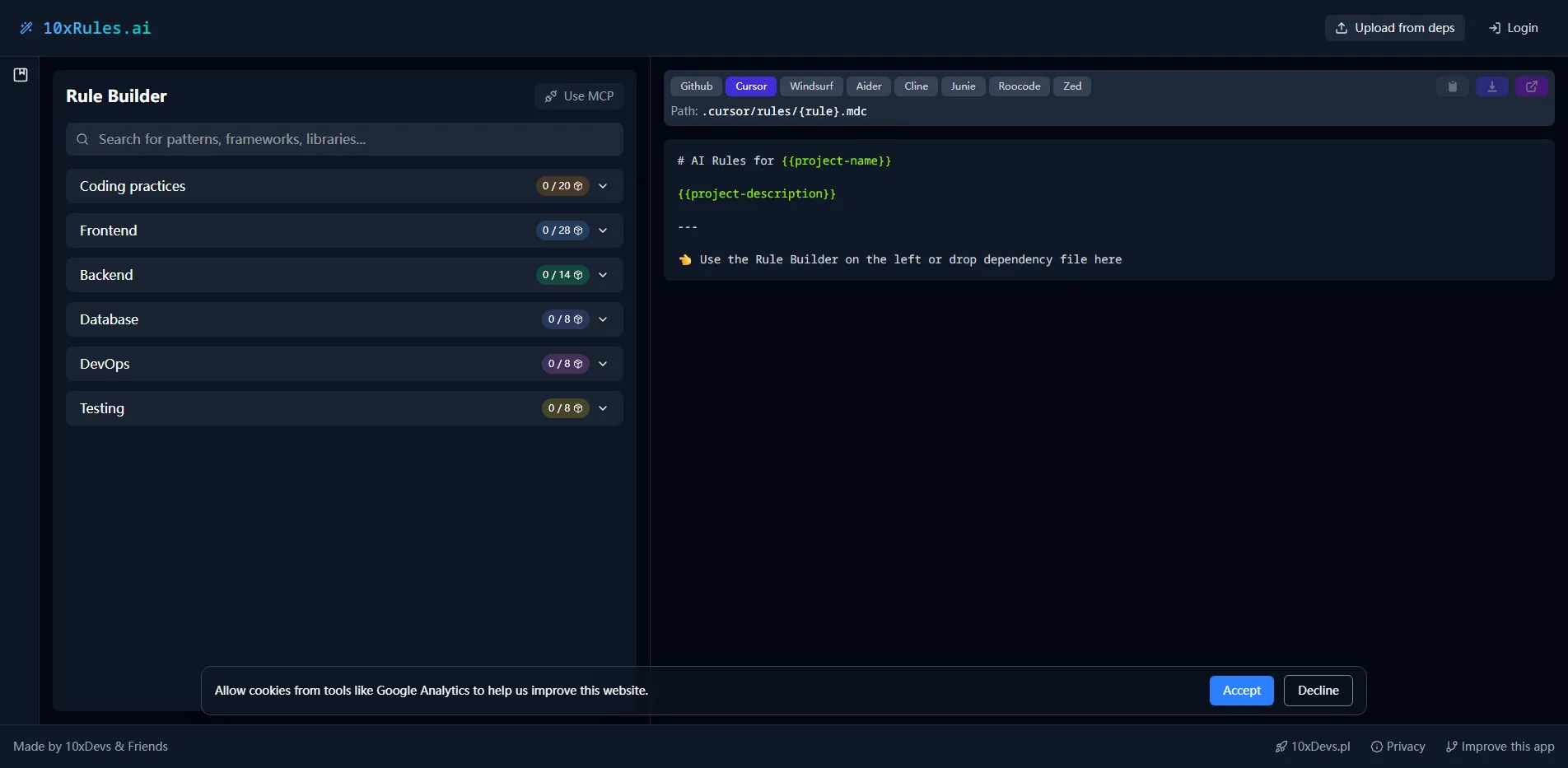The width and height of the screenshot is (1568, 768).
Task: Accept the cookies banner
Action: (x=1242, y=691)
